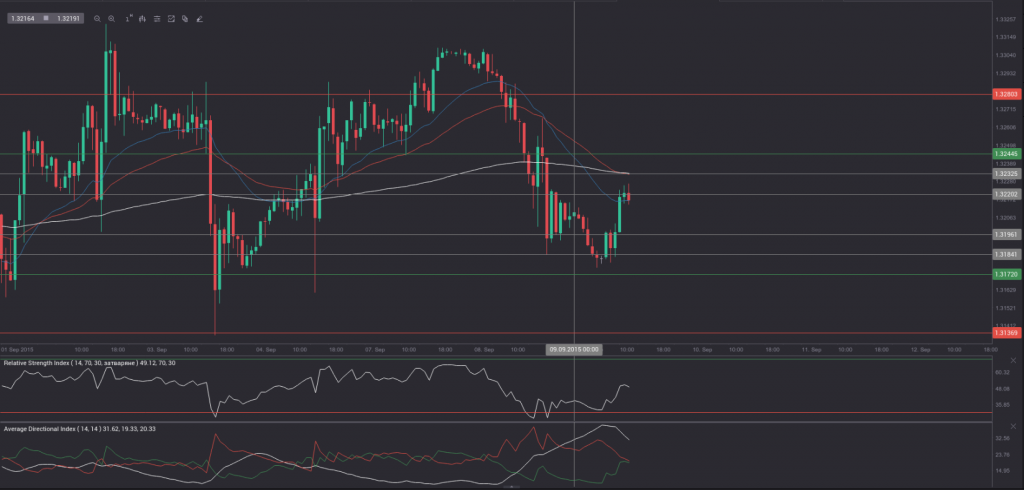Click the 01 Sep 2015 date on time axis
This screenshot has height=490, width=1024.
click(18, 350)
